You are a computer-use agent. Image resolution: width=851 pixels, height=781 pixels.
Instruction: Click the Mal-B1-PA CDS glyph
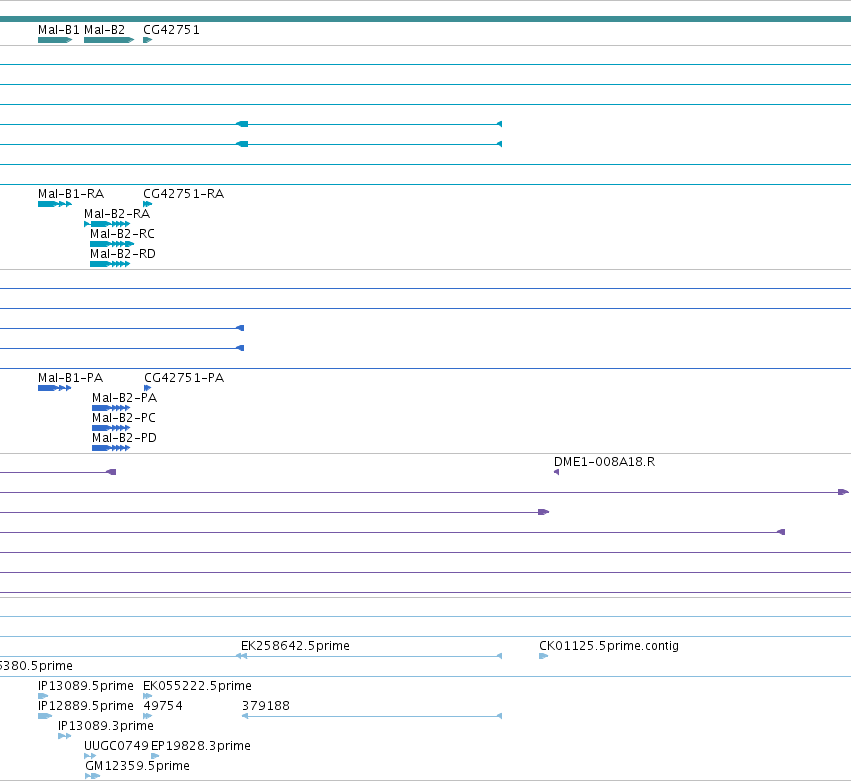pyautogui.click(x=54, y=388)
